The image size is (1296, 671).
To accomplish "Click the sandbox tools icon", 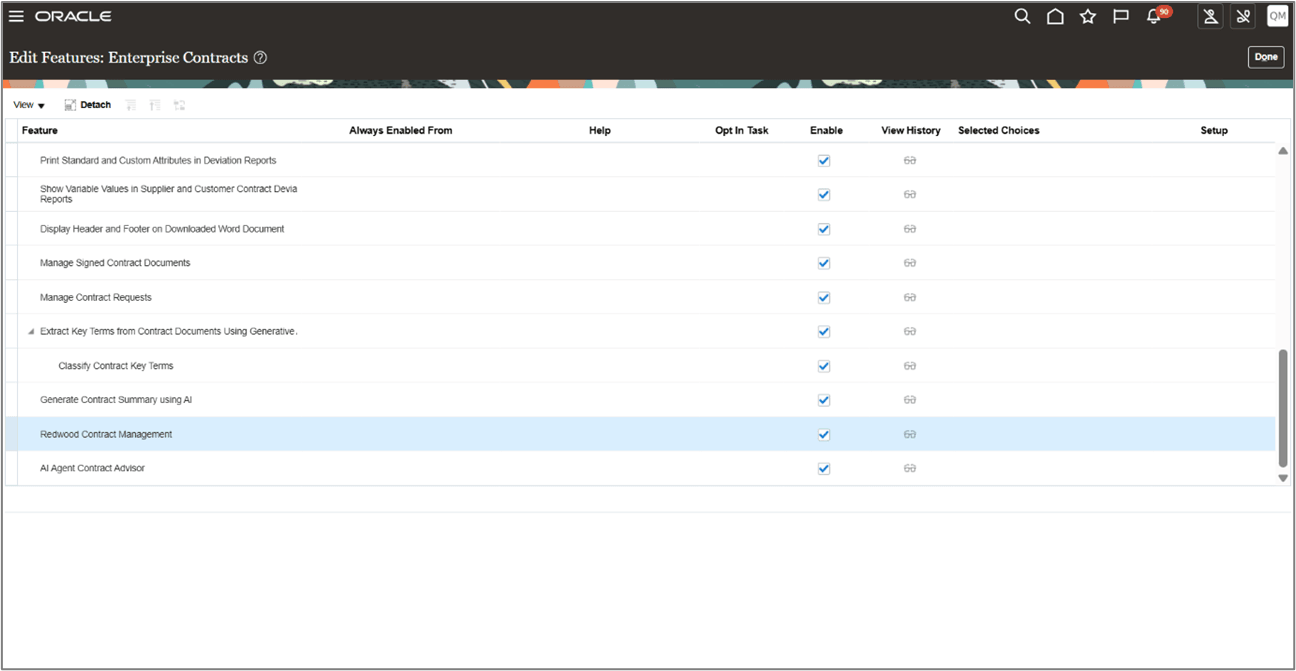I will coord(1210,16).
